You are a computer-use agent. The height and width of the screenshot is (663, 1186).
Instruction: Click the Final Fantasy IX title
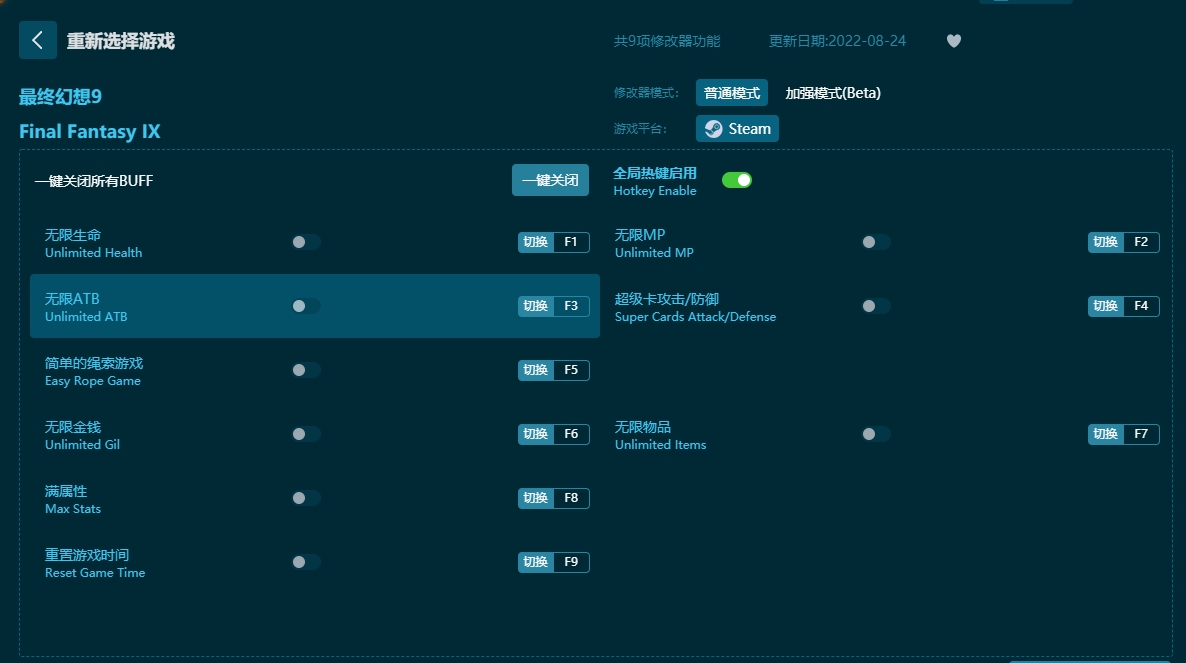point(89,132)
